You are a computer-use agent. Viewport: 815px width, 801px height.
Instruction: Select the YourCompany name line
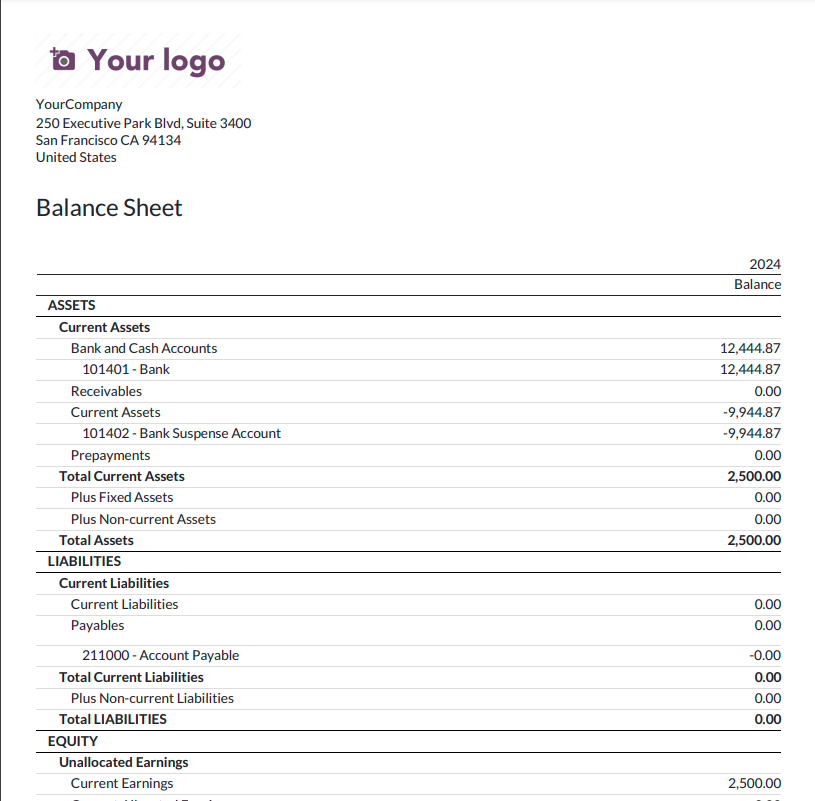tap(79, 104)
